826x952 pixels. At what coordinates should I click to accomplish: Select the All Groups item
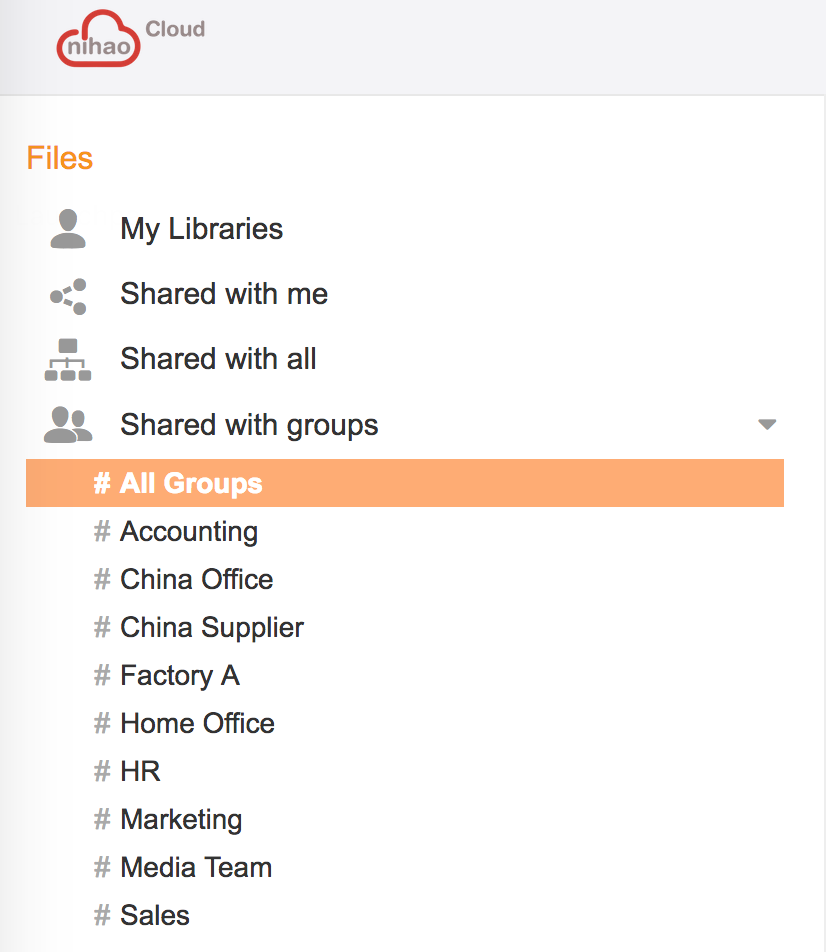(191, 483)
